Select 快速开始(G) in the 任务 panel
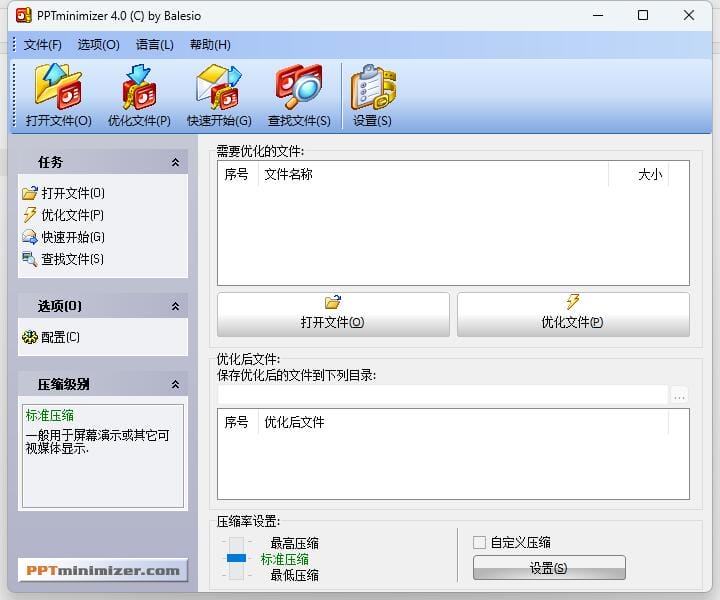 64,237
